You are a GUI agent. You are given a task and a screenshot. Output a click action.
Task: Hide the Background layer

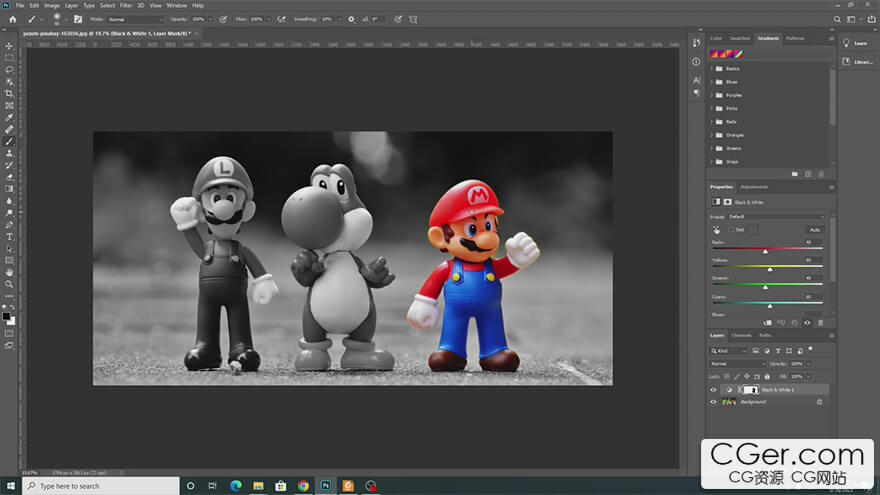713,402
